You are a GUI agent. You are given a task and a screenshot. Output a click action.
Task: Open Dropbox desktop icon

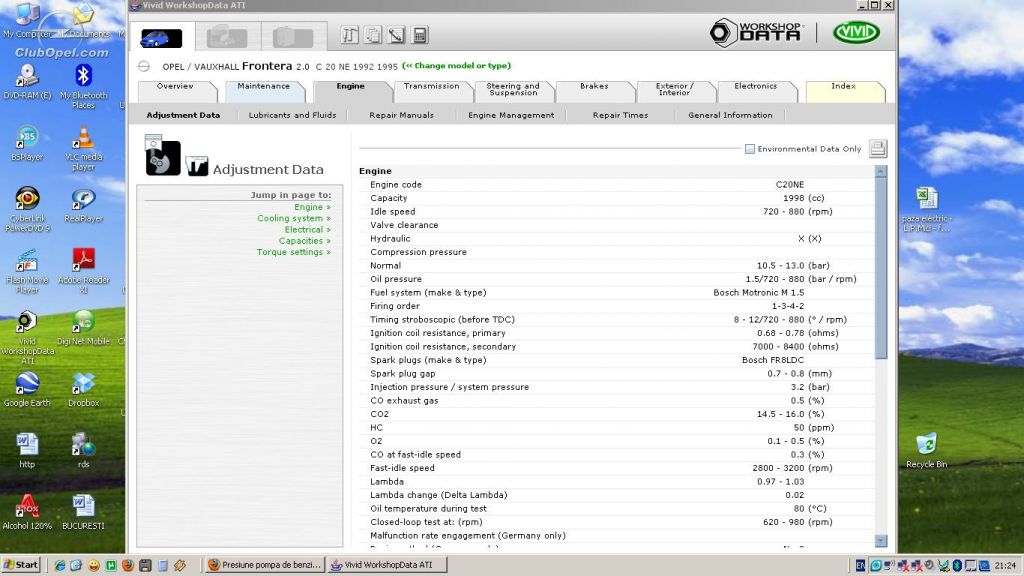[x=83, y=389]
